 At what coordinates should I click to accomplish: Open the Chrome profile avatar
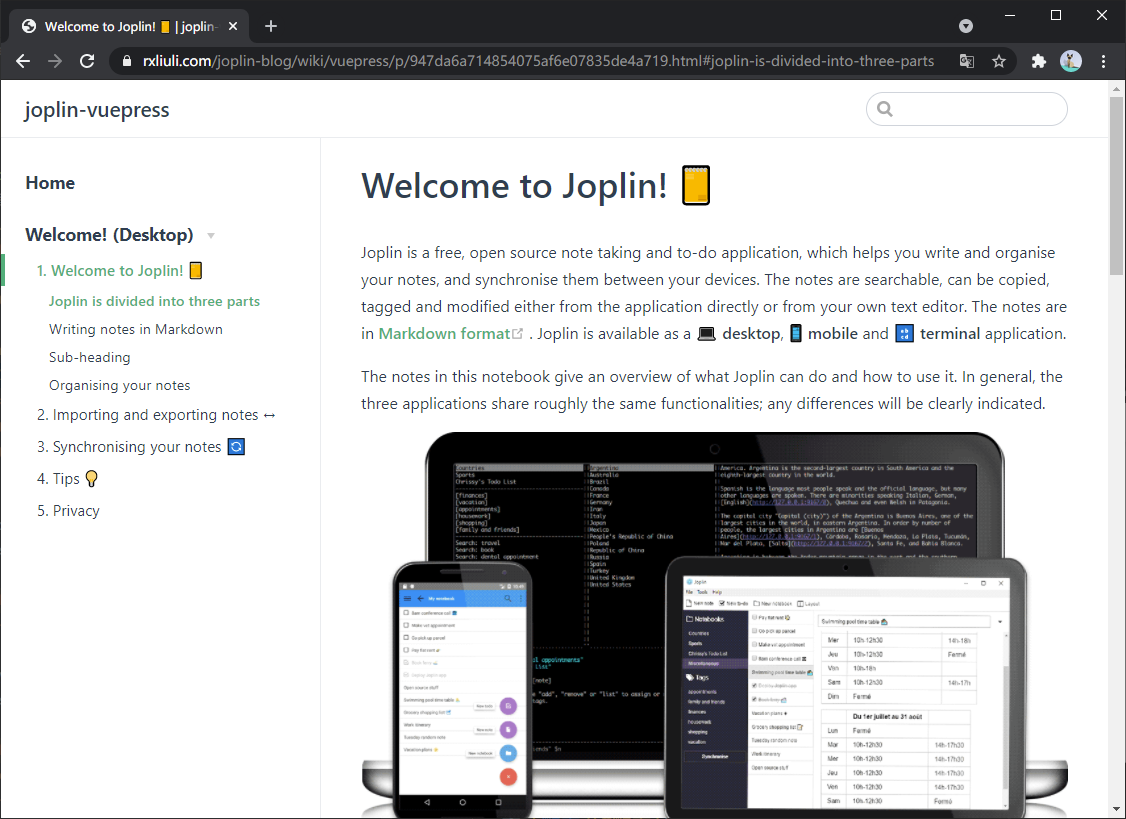[1071, 61]
